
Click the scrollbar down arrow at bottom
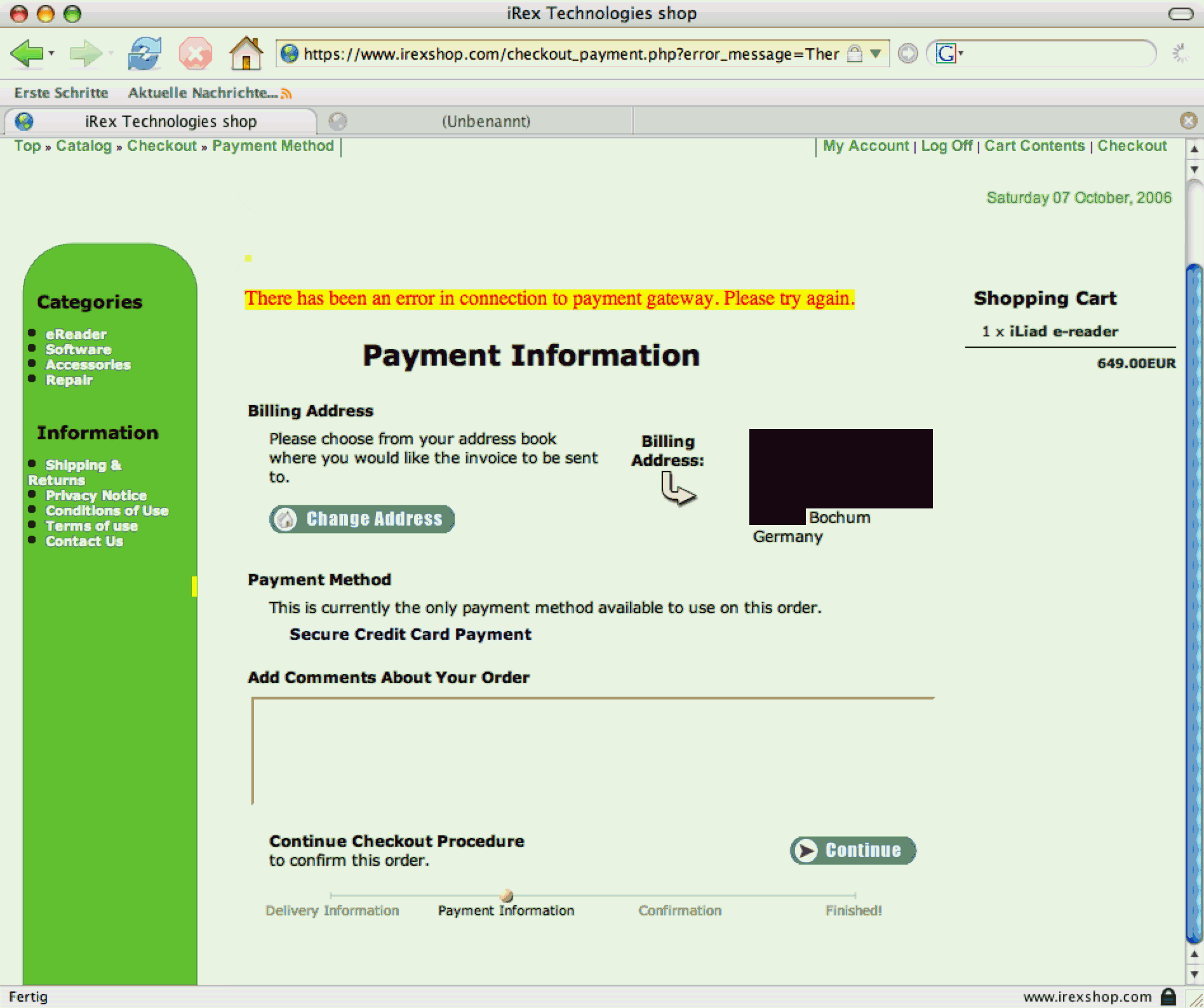(x=1194, y=974)
